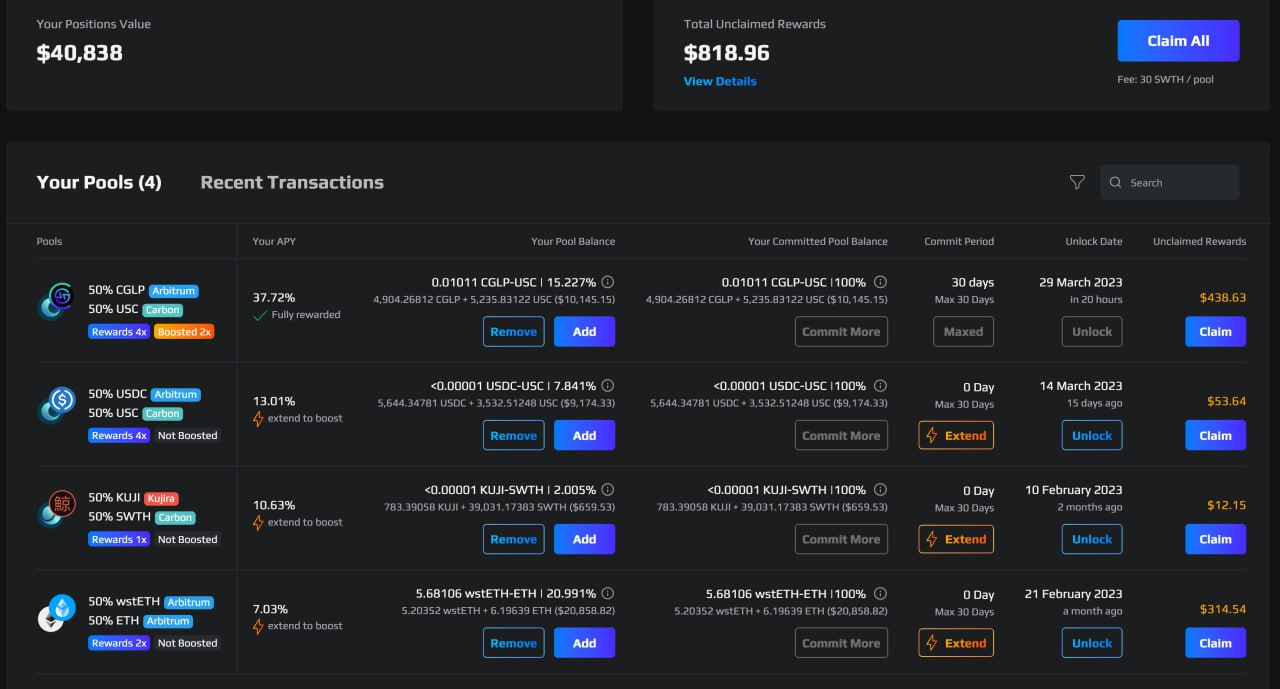The width and height of the screenshot is (1280, 689).
Task: Remove liquidity from KUJI-SWTH pool
Action: coord(513,539)
